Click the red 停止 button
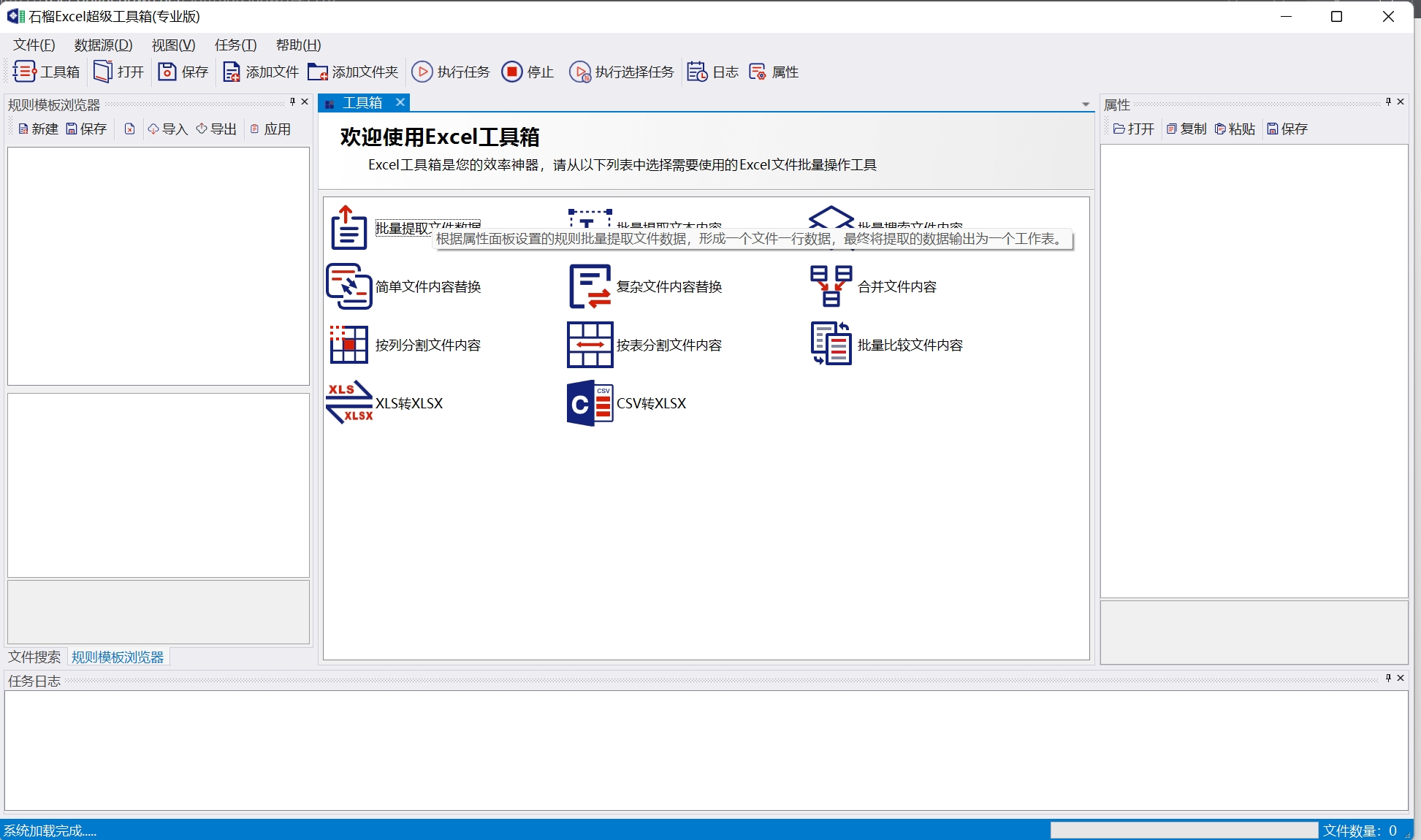1421x840 pixels. tap(527, 72)
